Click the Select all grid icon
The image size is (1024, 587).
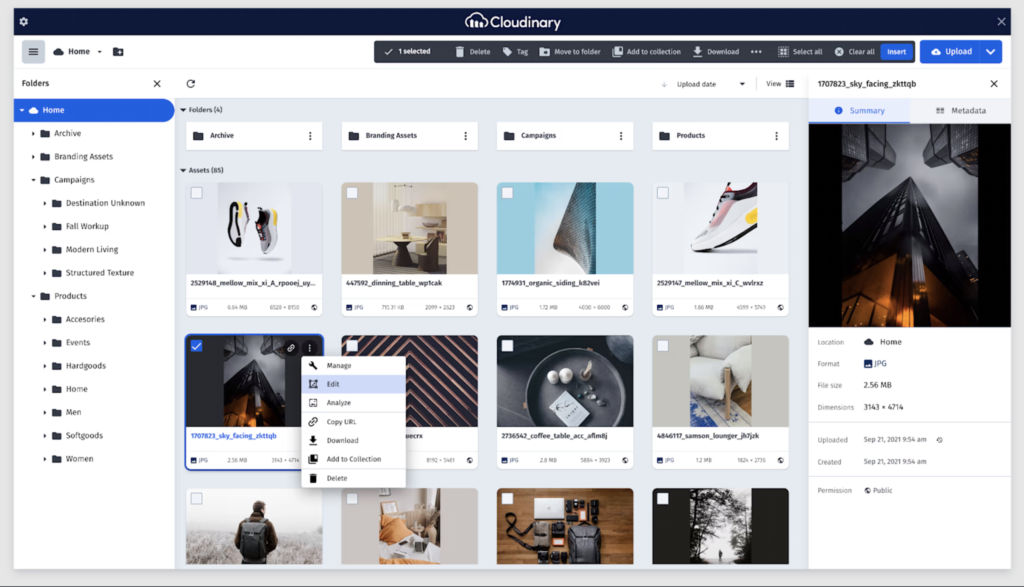784,52
